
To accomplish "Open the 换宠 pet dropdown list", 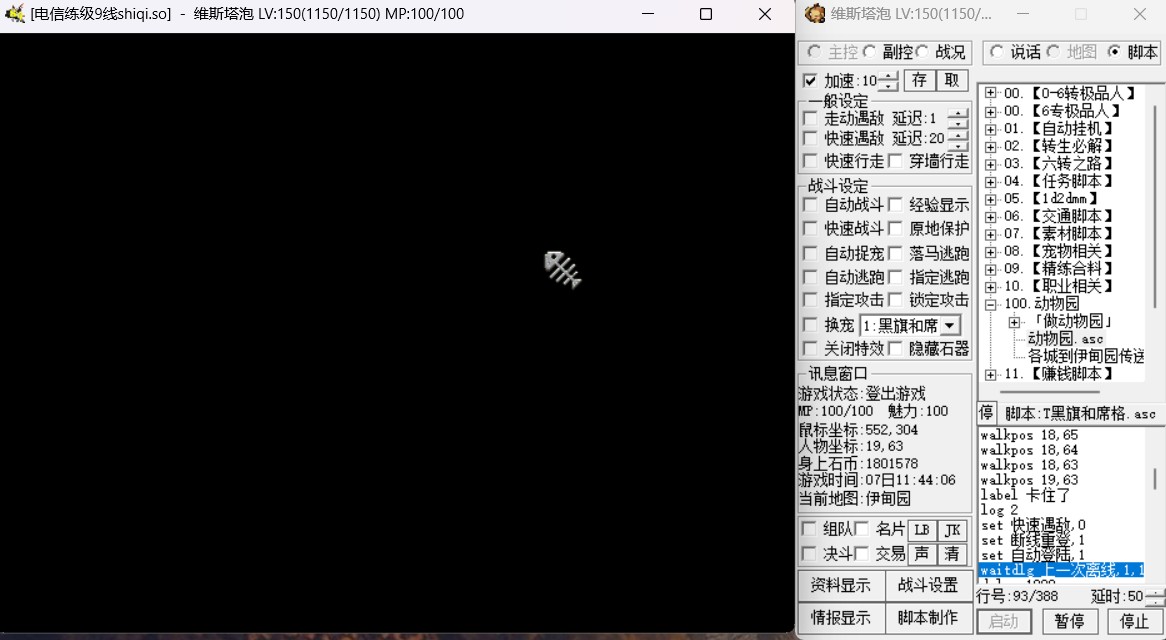I will tap(949, 325).
